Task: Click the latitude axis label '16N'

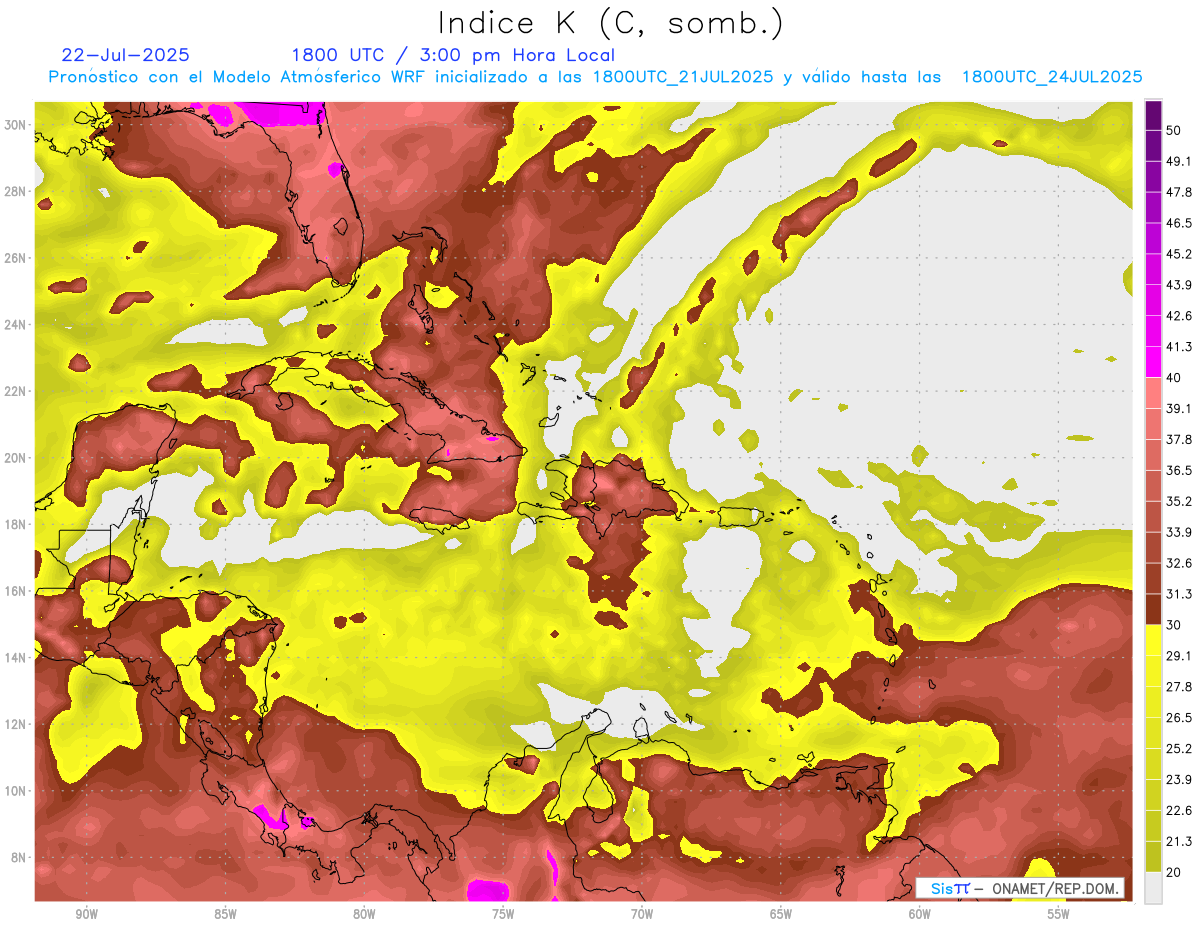Action: pos(15,591)
